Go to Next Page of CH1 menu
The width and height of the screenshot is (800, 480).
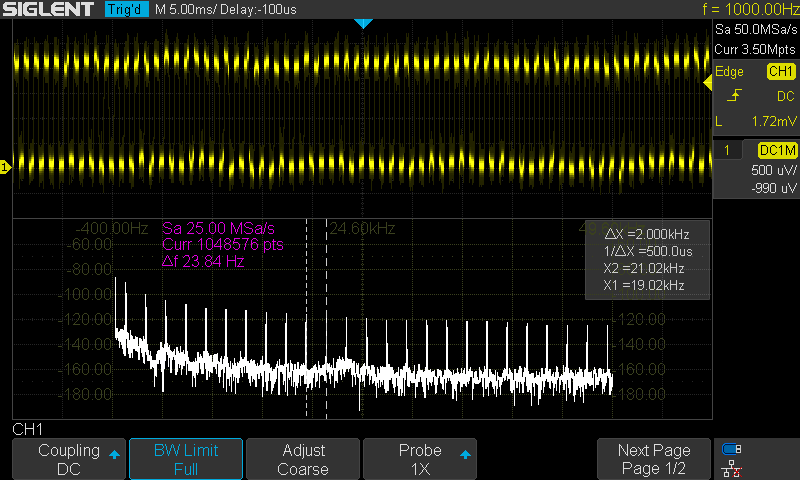[x=653, y=459]
